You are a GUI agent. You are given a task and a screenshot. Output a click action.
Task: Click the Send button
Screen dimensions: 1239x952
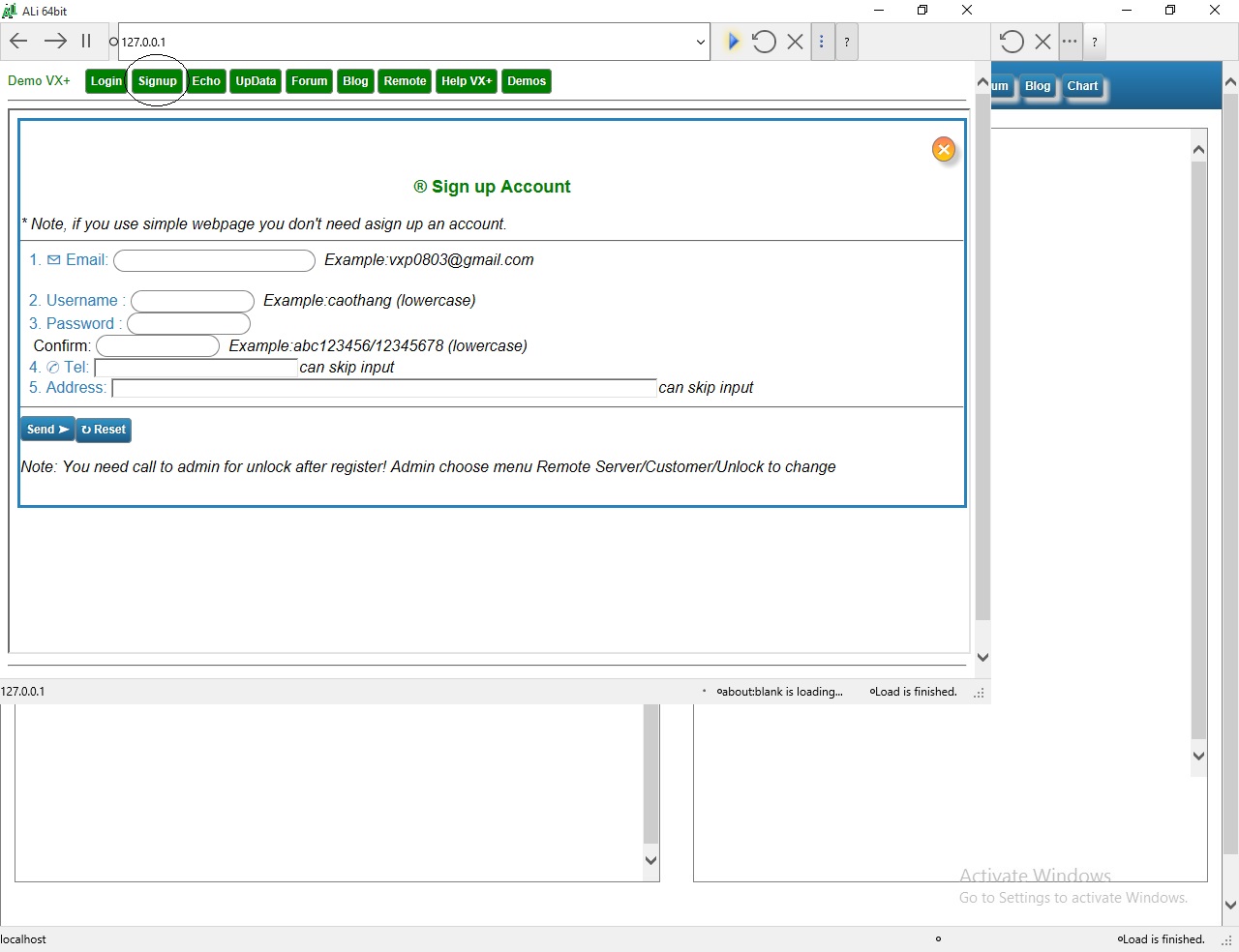click(x=47, y=430)
